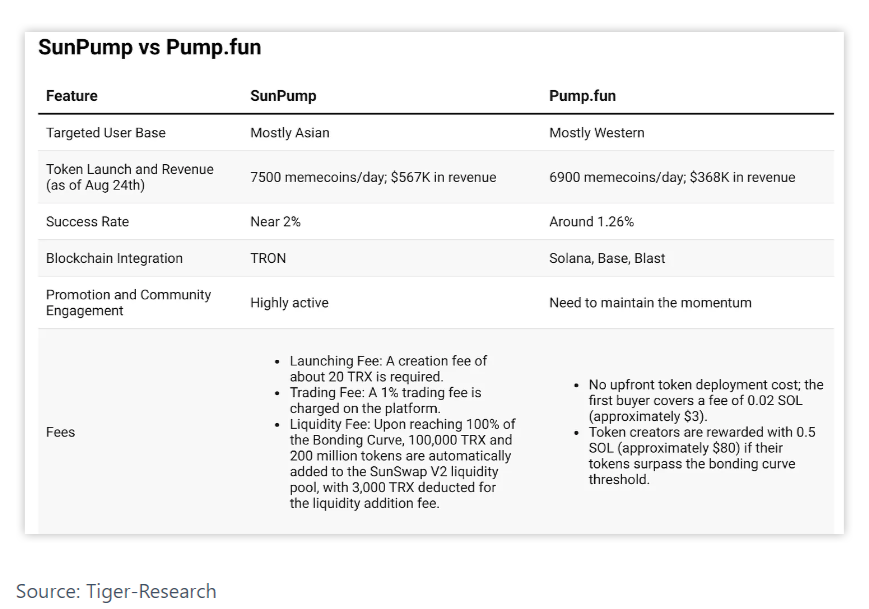Click the Near 2% cell
The height and width of the screenshot is (609, 869).
click(275, 222)
